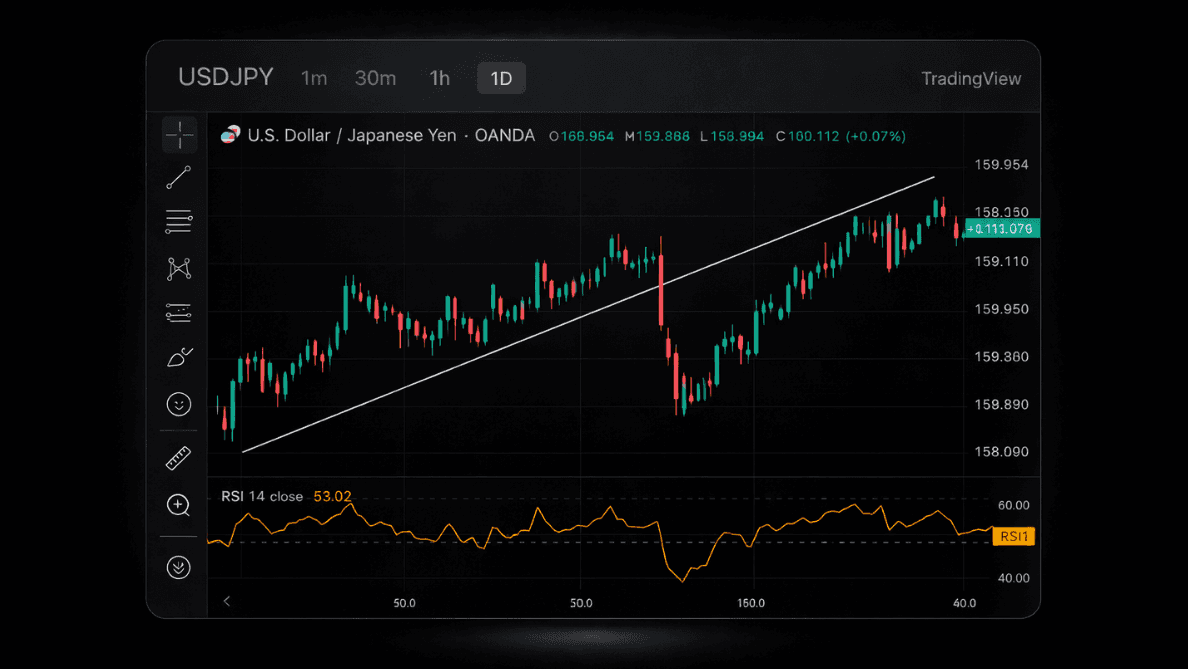The height and width of the screenshot is (669, 1188).
Task: Click the zoom in magnifier tool
Action: point(179,505)
